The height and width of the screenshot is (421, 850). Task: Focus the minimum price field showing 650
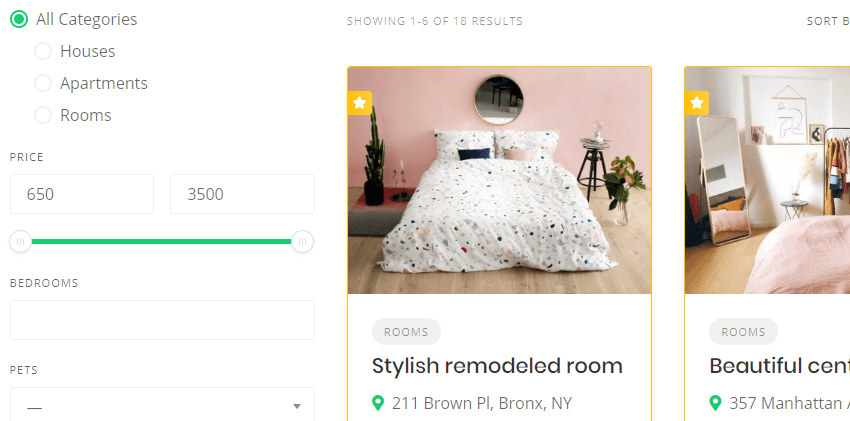[x=82, y=194]
